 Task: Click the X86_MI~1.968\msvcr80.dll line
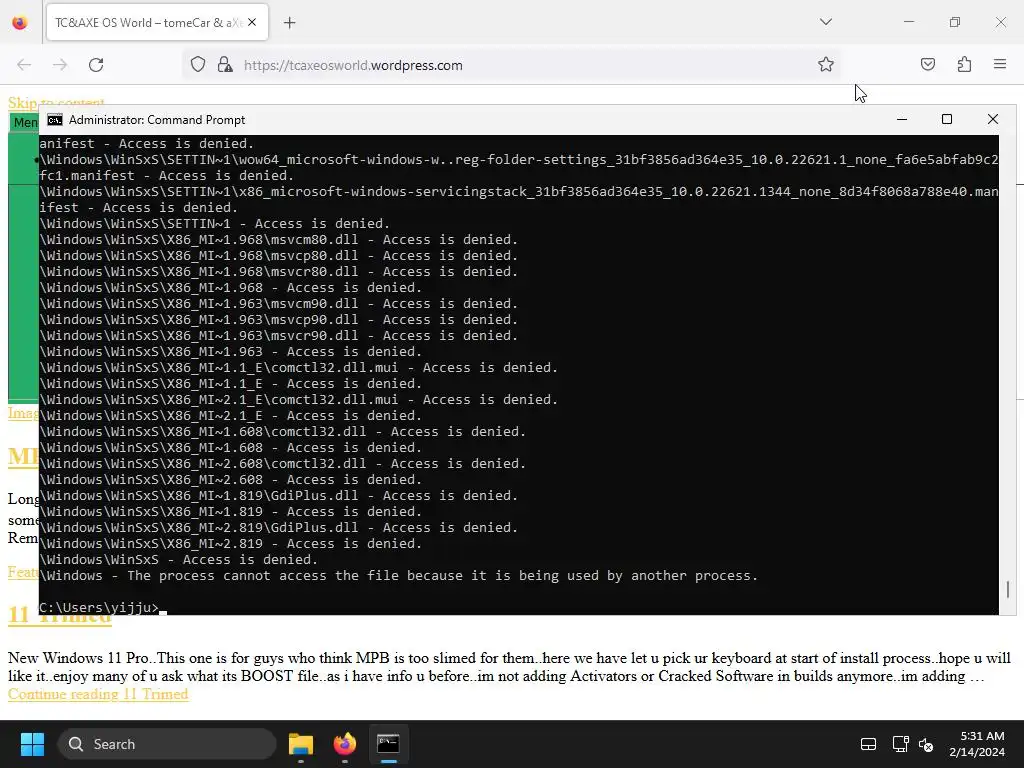pyautogui.click(x=278, y=272)
